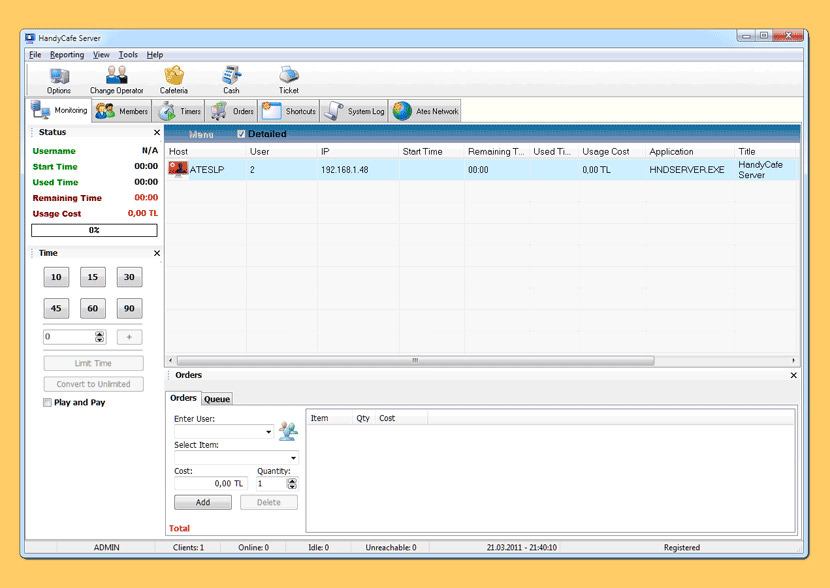Click the Delete order button
830x588 pixels.
[x=269, y=502]
